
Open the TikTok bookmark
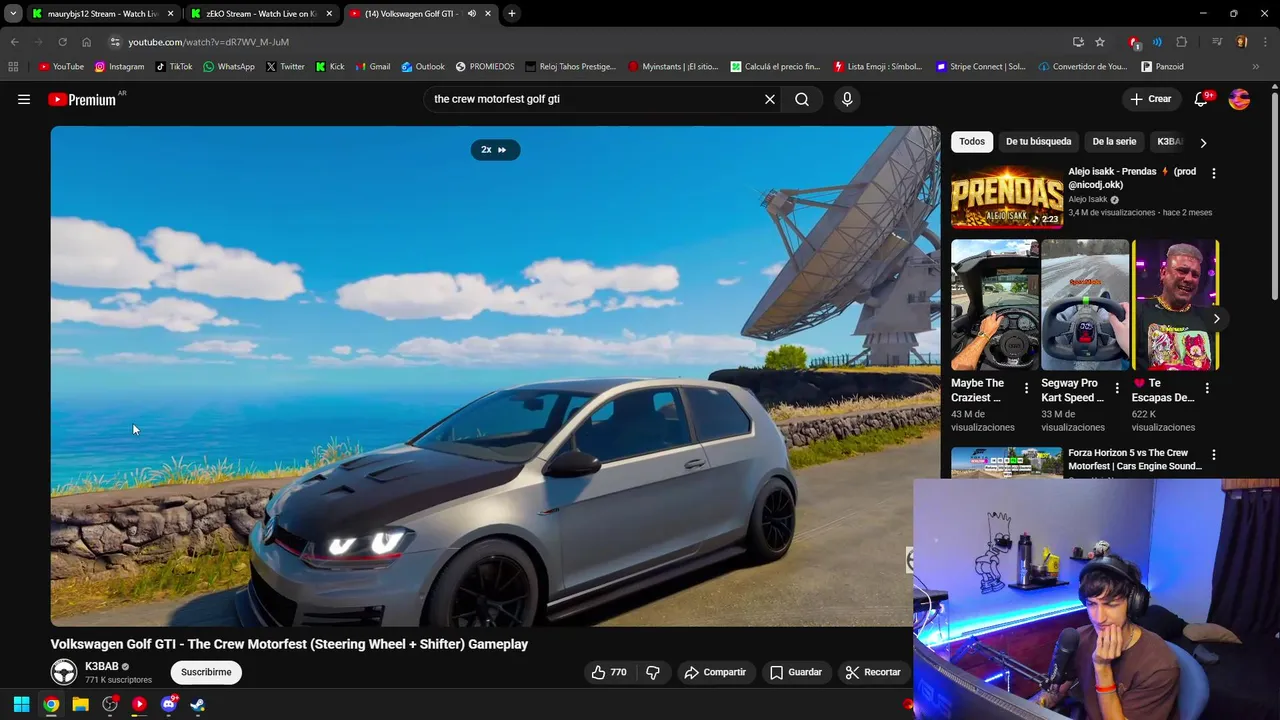click(x=174, y=67)
